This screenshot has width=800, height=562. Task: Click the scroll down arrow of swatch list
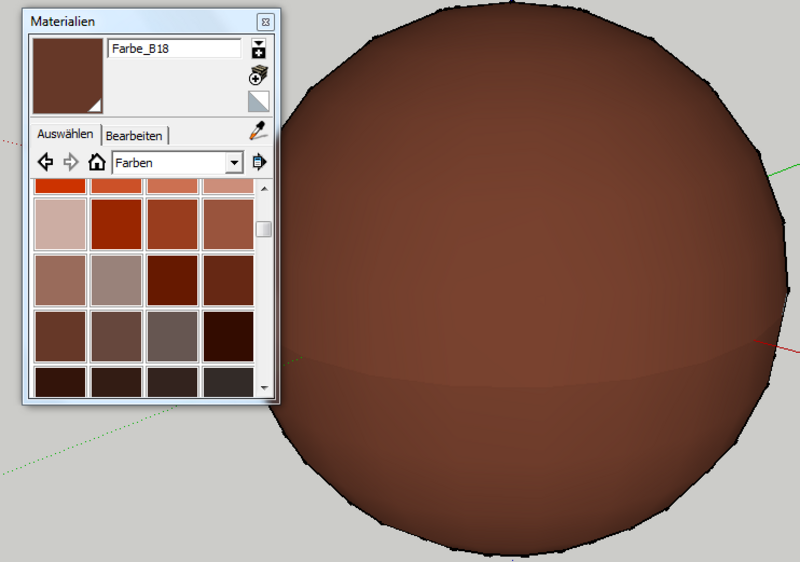pos(264,387)
